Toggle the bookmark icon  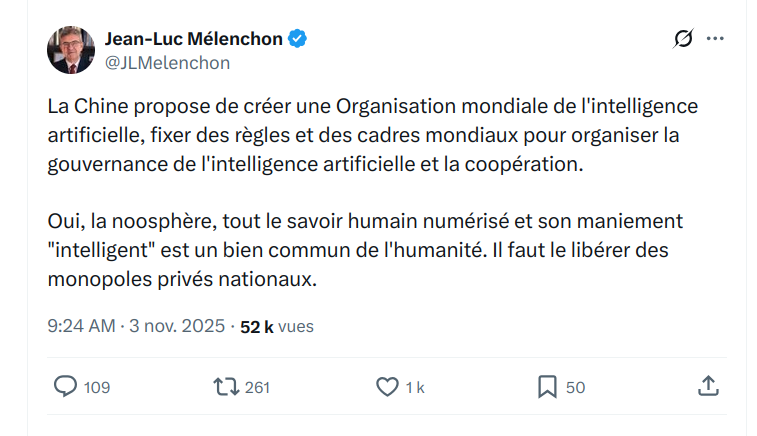tap(547, 387)
